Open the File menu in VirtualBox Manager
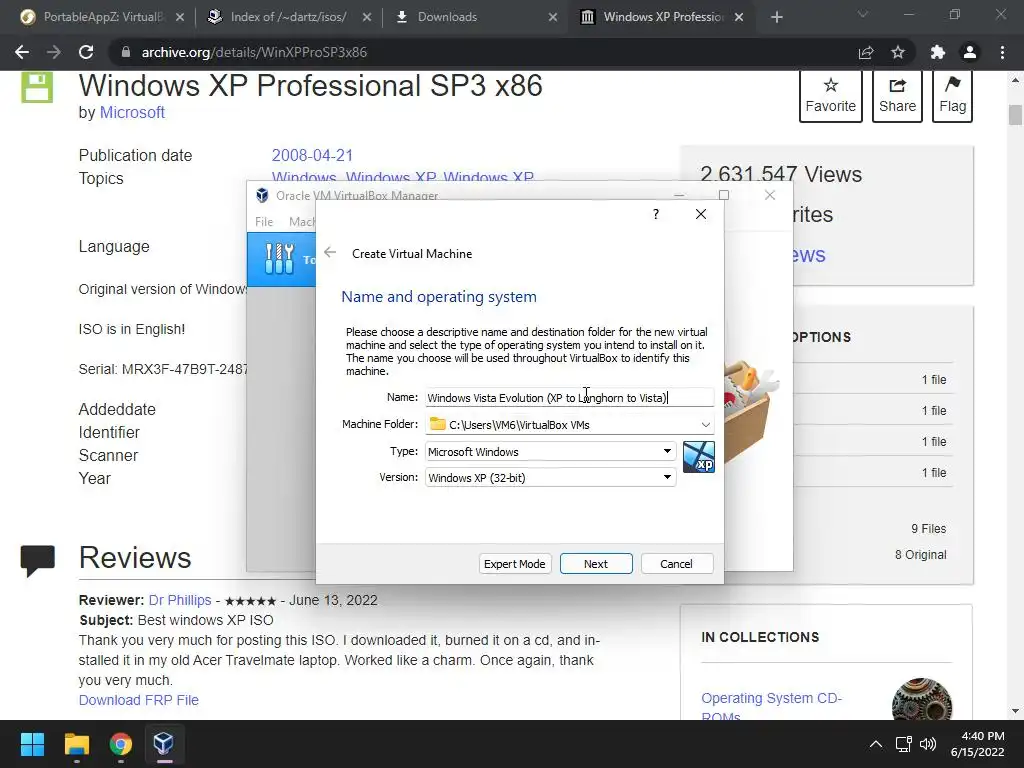1024x768 pixels. 264,222
